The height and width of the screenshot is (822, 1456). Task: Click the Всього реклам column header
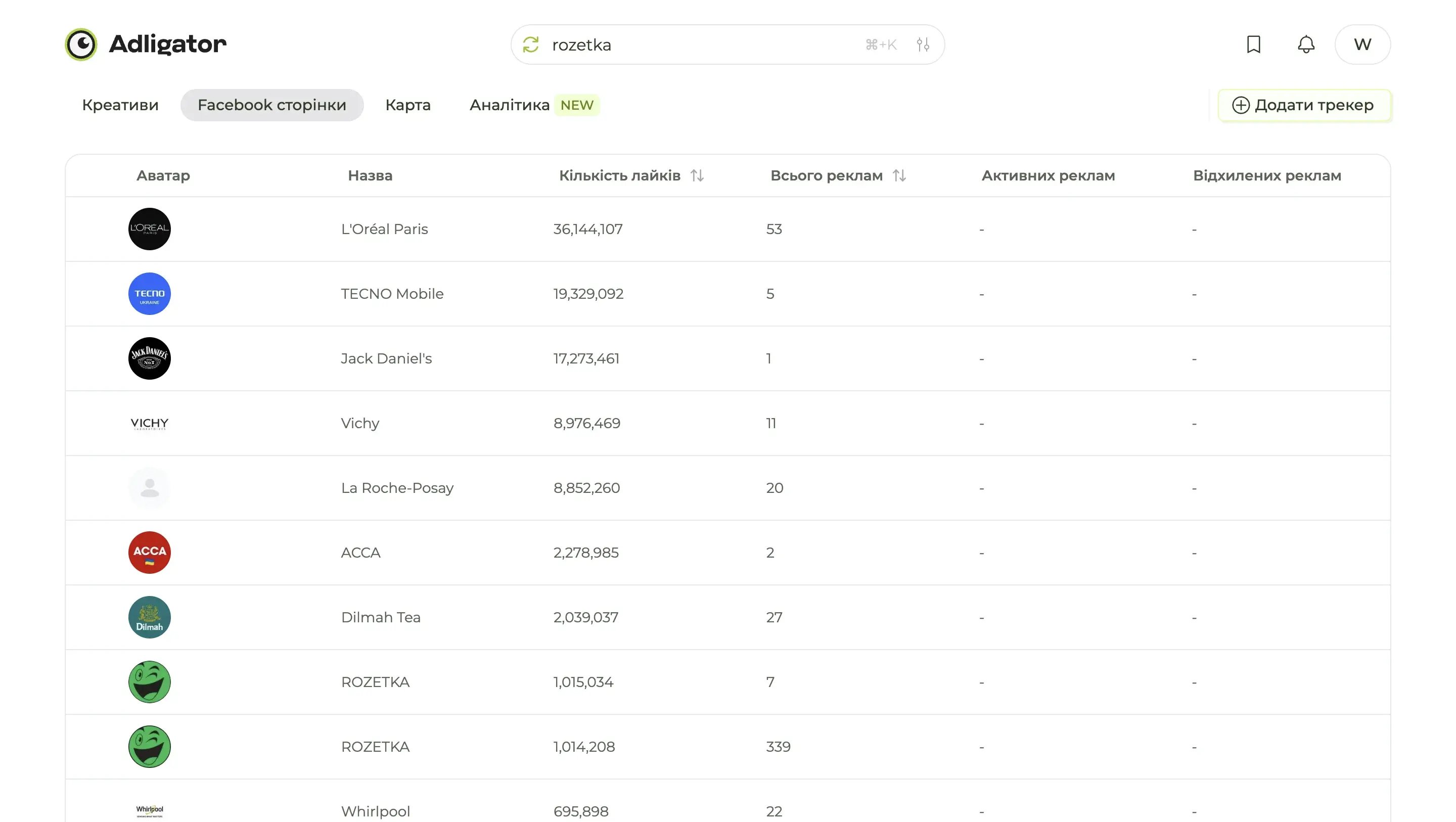827,175
